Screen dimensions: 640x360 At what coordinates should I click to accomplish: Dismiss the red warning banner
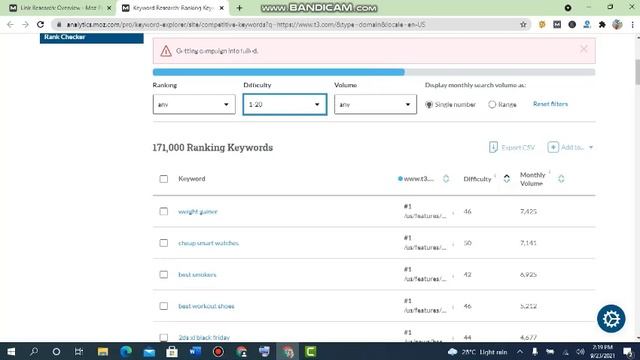pyautogui.click(x=584, y=49)
